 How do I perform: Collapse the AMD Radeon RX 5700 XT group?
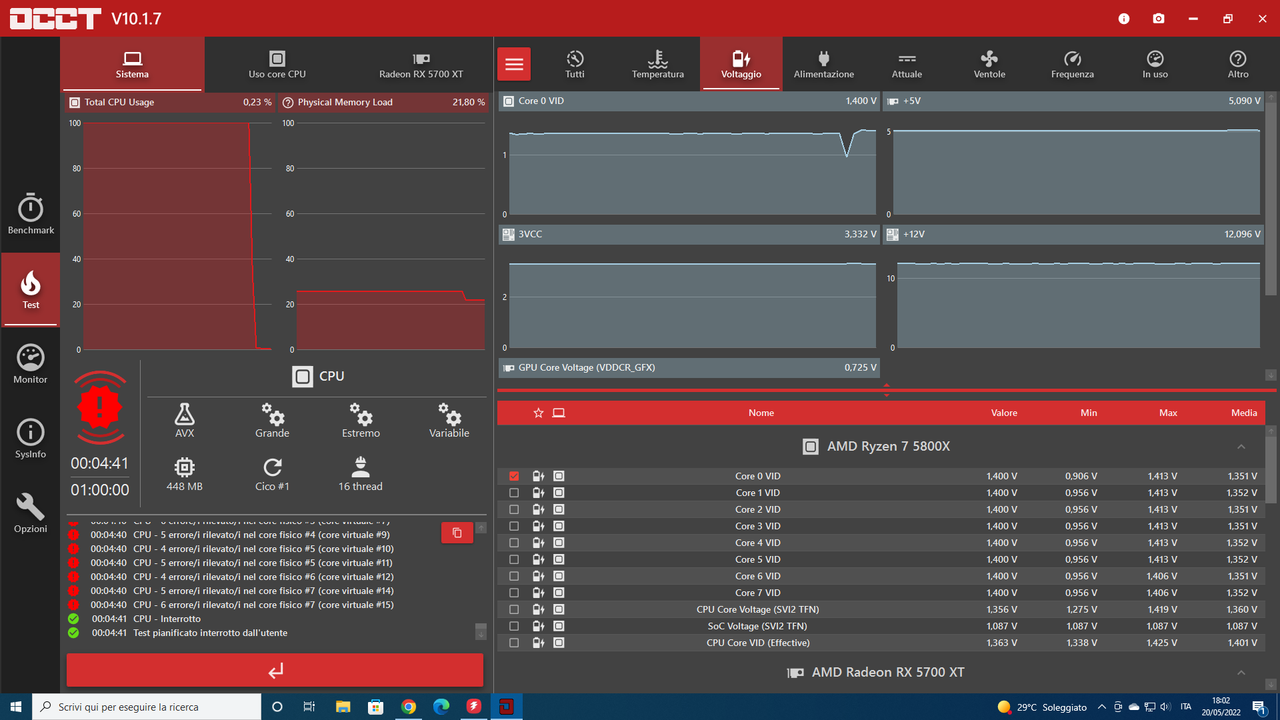pos(1241,673)
